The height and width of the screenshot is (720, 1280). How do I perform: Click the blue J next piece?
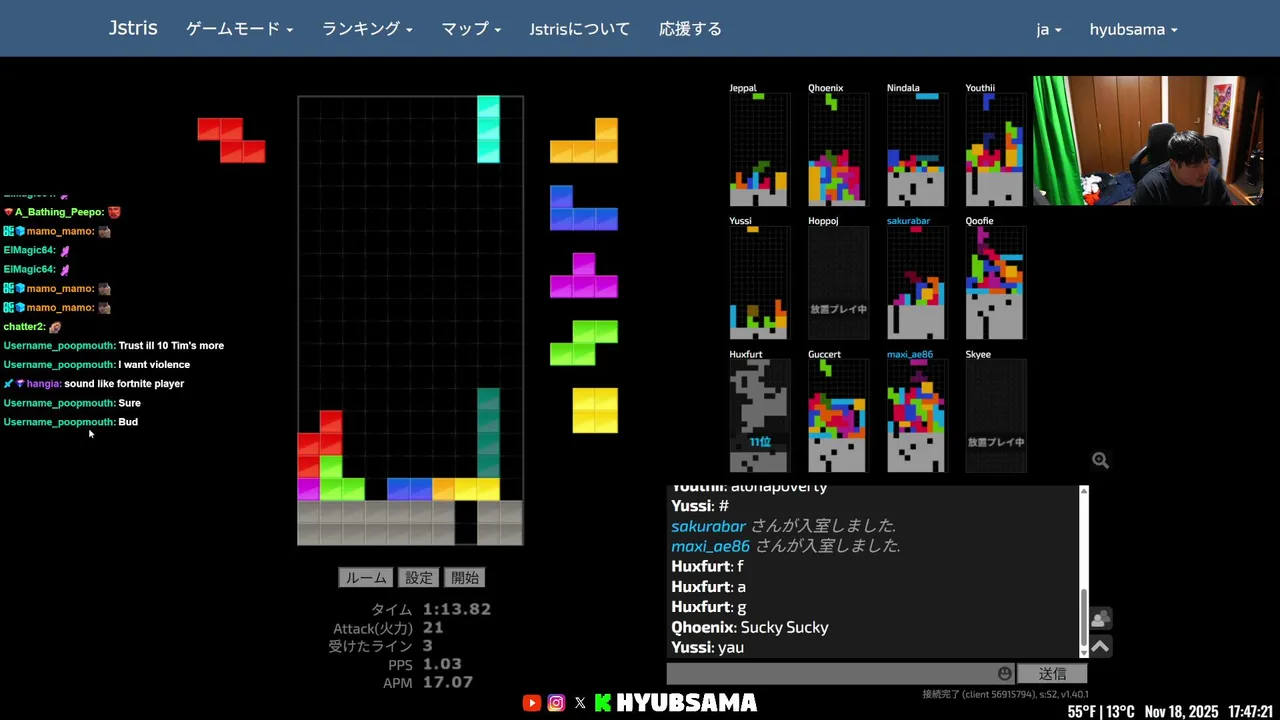[x=584, y=208]
